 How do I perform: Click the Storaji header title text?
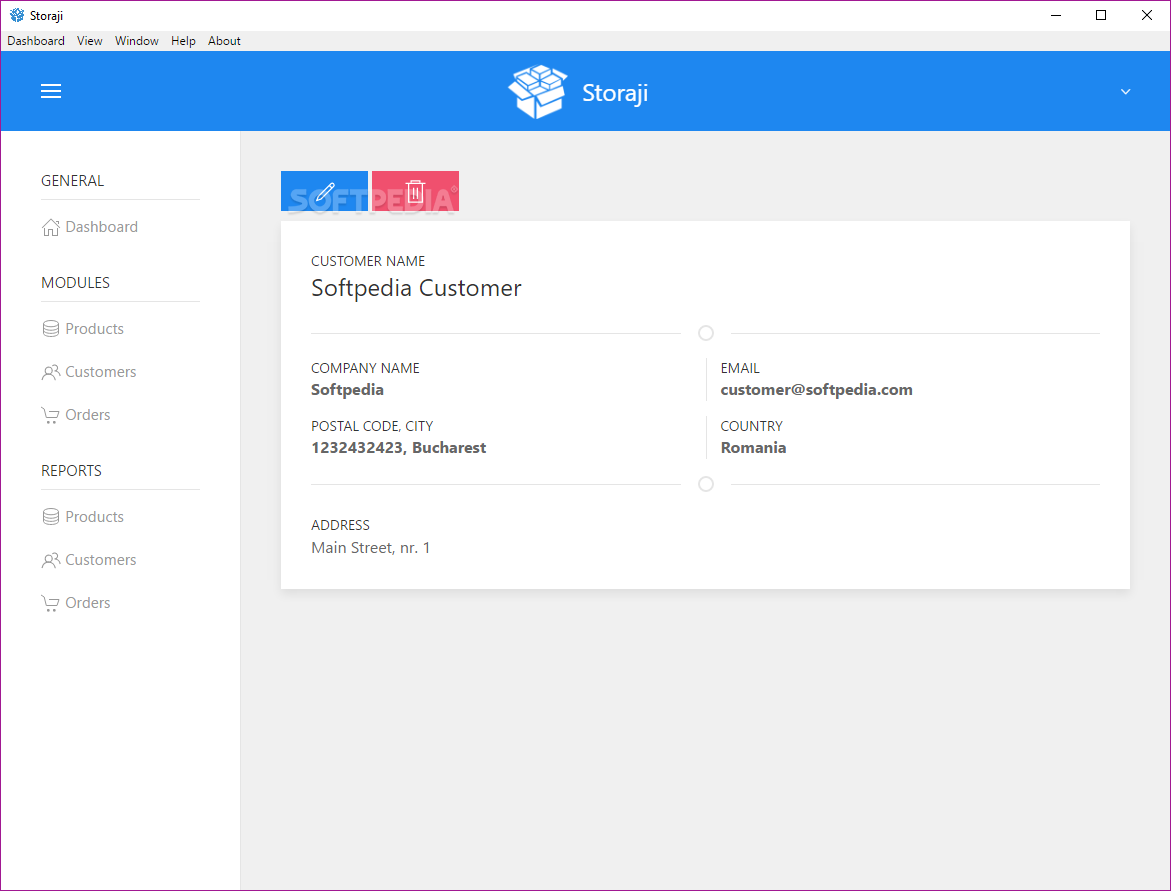[x=615, y=93]
